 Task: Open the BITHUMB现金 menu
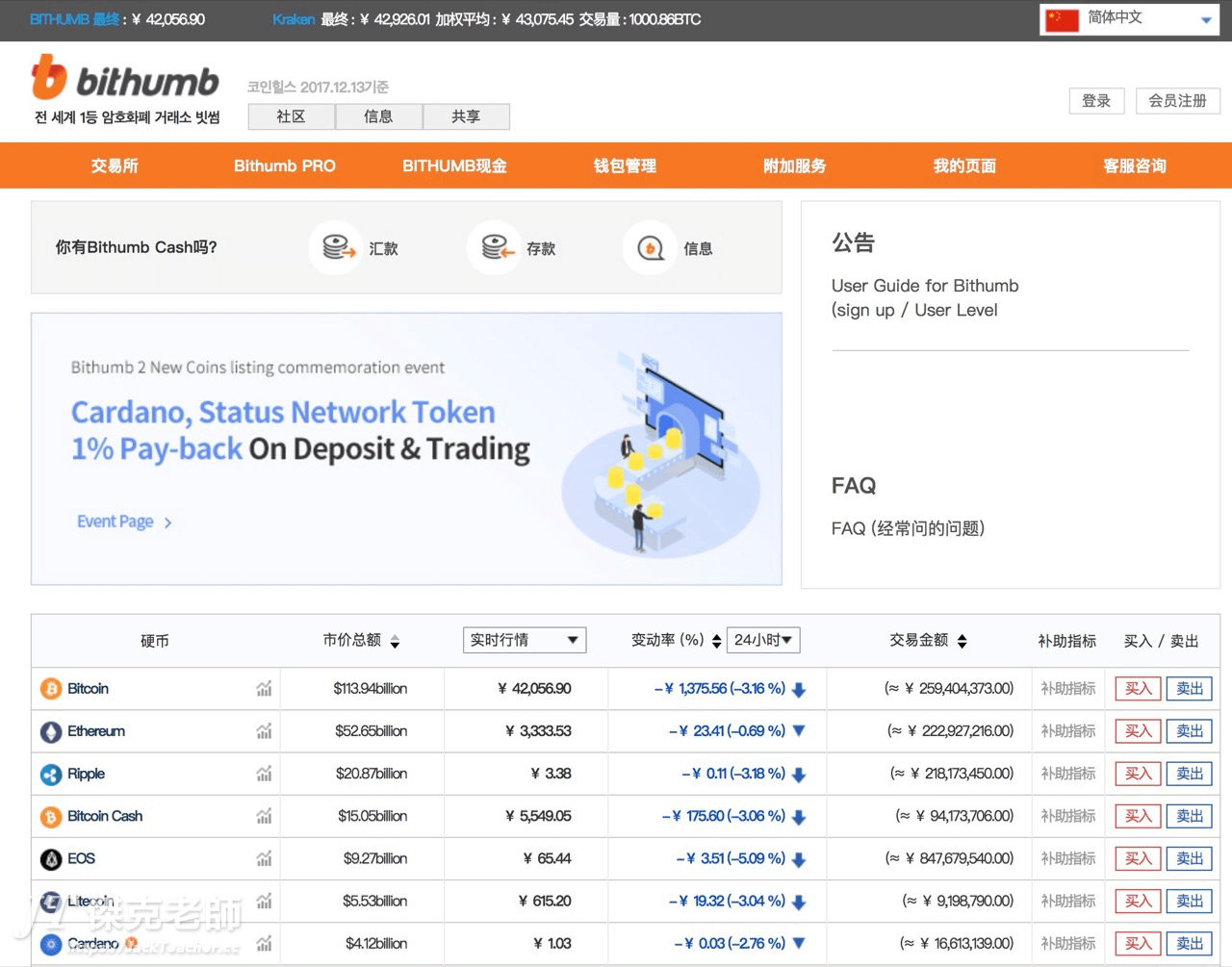pyautogui.click(x=454, y=165)
